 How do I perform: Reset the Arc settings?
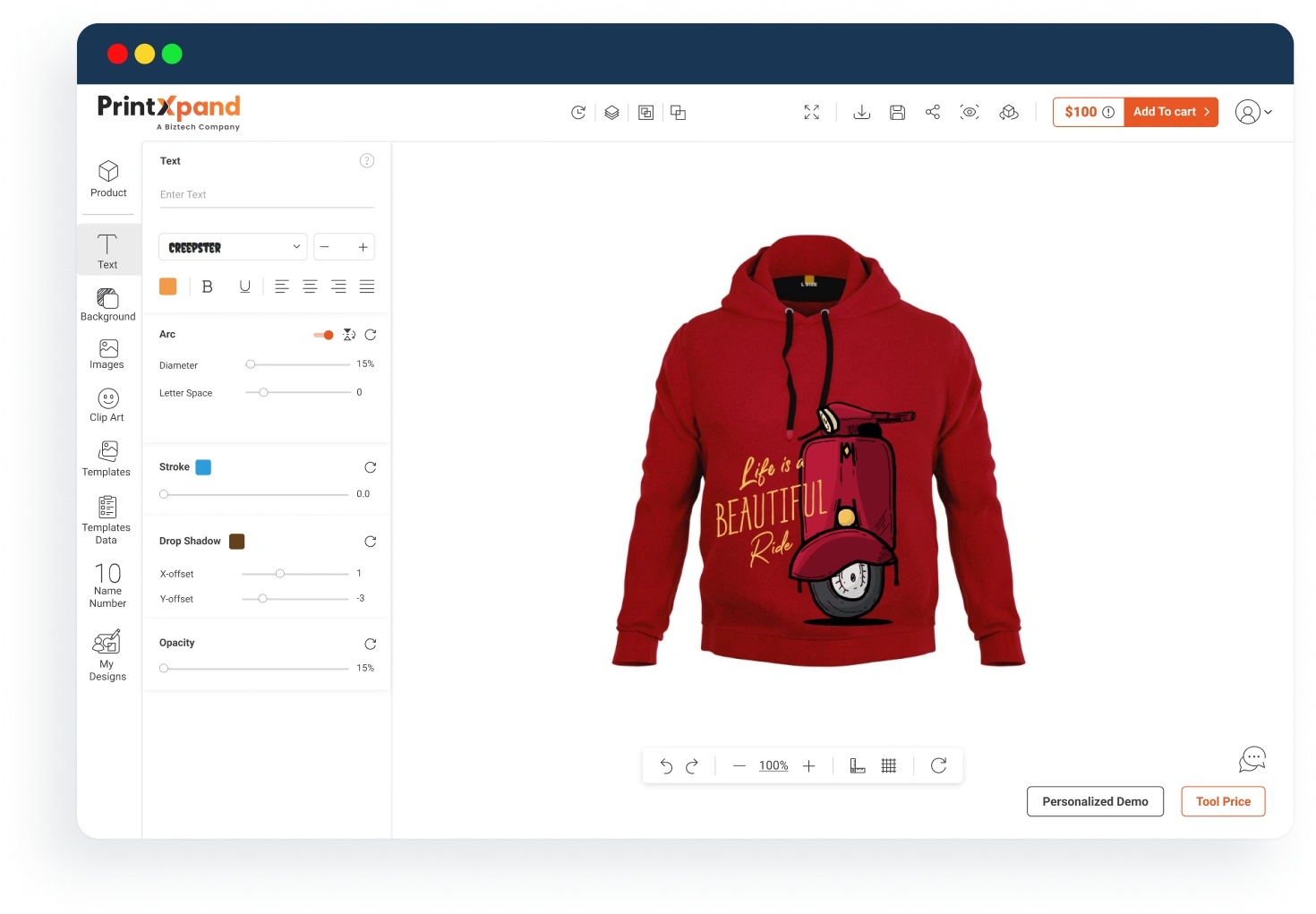click(371, 335)
